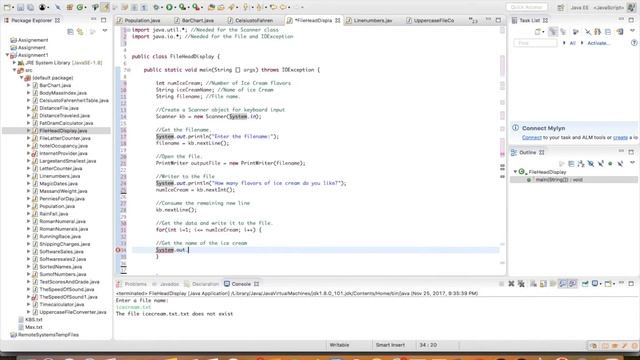The height and width of the screenshot is (360, 640).
Task: Click the Pin Console icon
Action: pos(585,284)
